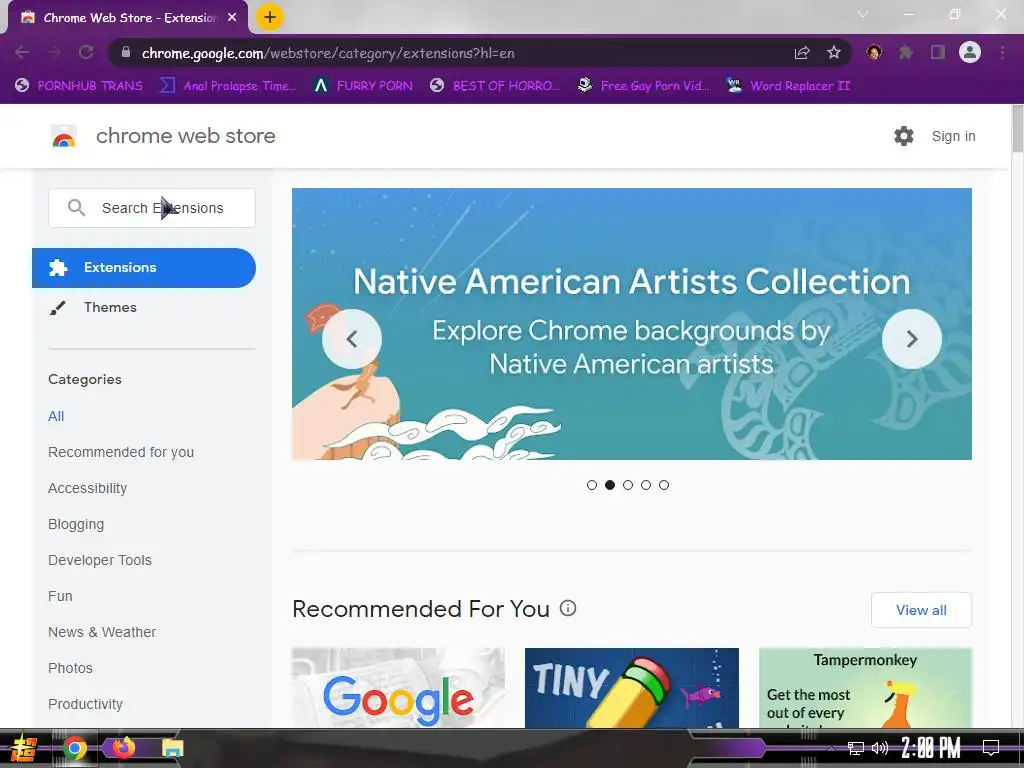Image resolution: width=1024 pixels, height=768 pixels.
Task: Click the Chrome Web Store logo
Action: pos(64,136)
